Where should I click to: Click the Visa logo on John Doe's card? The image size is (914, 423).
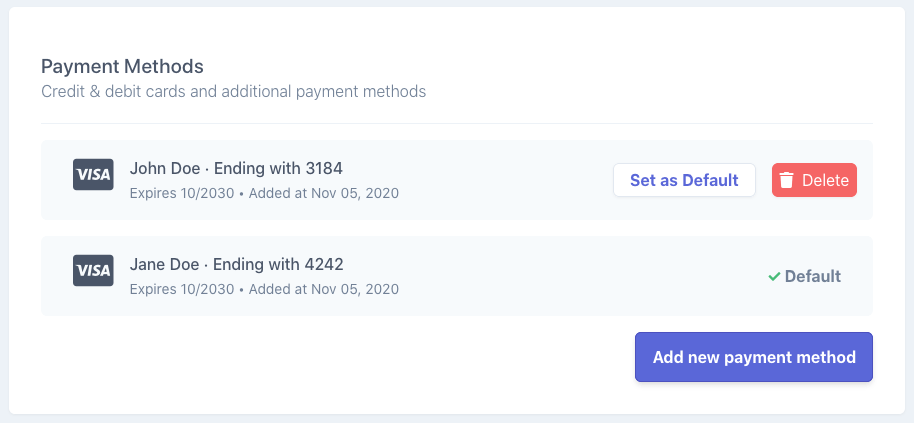tap(93, 176)
